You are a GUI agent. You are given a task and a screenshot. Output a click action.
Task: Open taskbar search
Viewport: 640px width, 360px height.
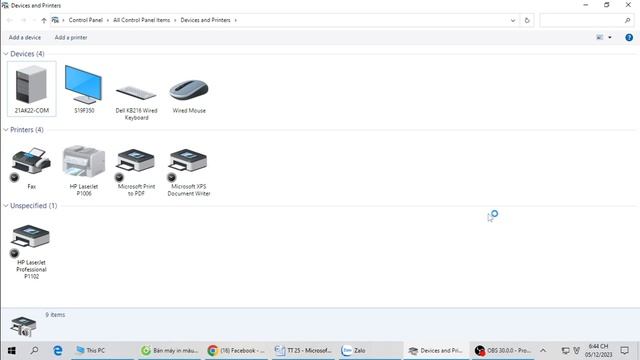coord(35,351)
